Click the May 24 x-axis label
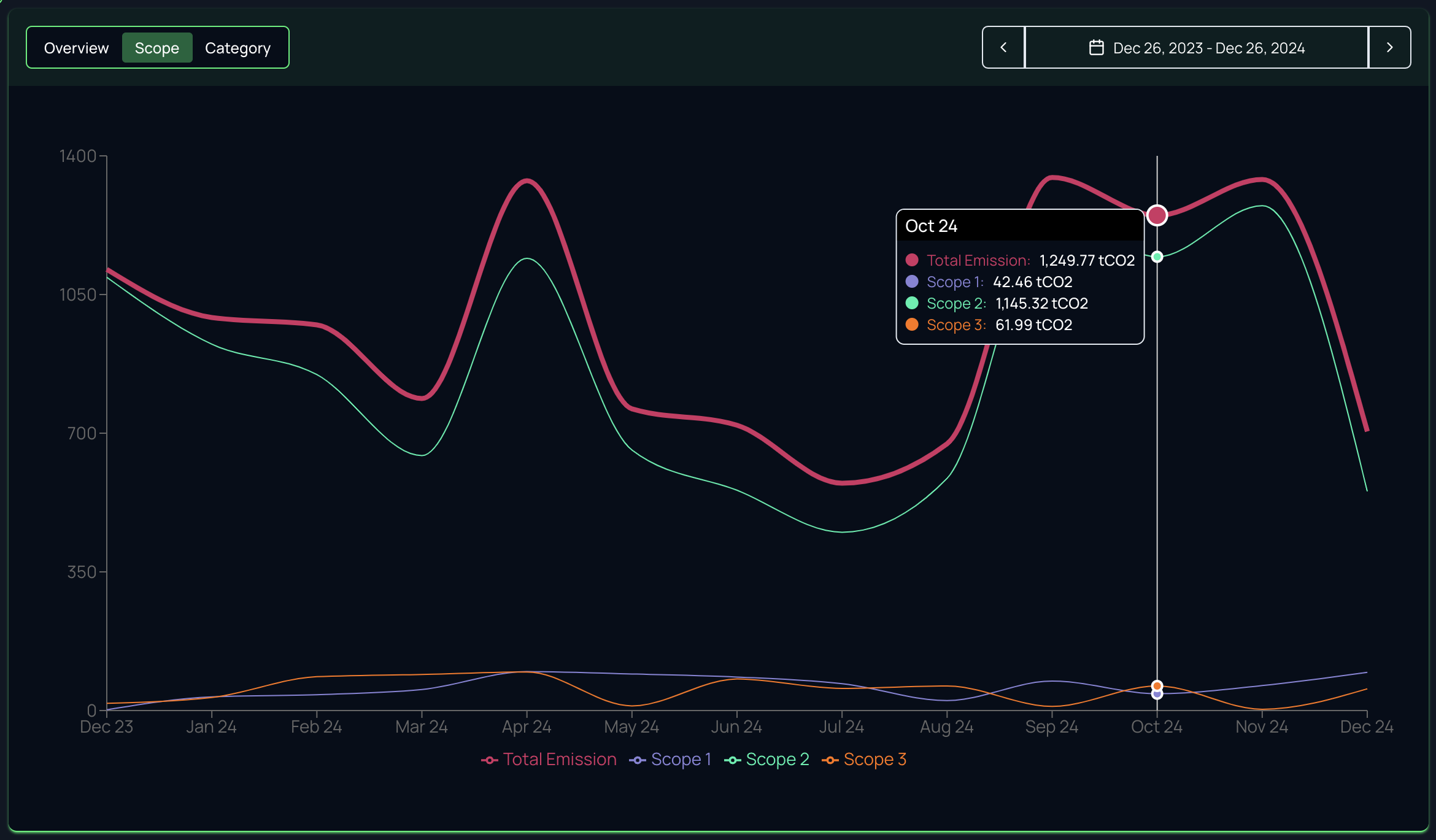Viewport: 1436px width, 840px height. (631, 727)
